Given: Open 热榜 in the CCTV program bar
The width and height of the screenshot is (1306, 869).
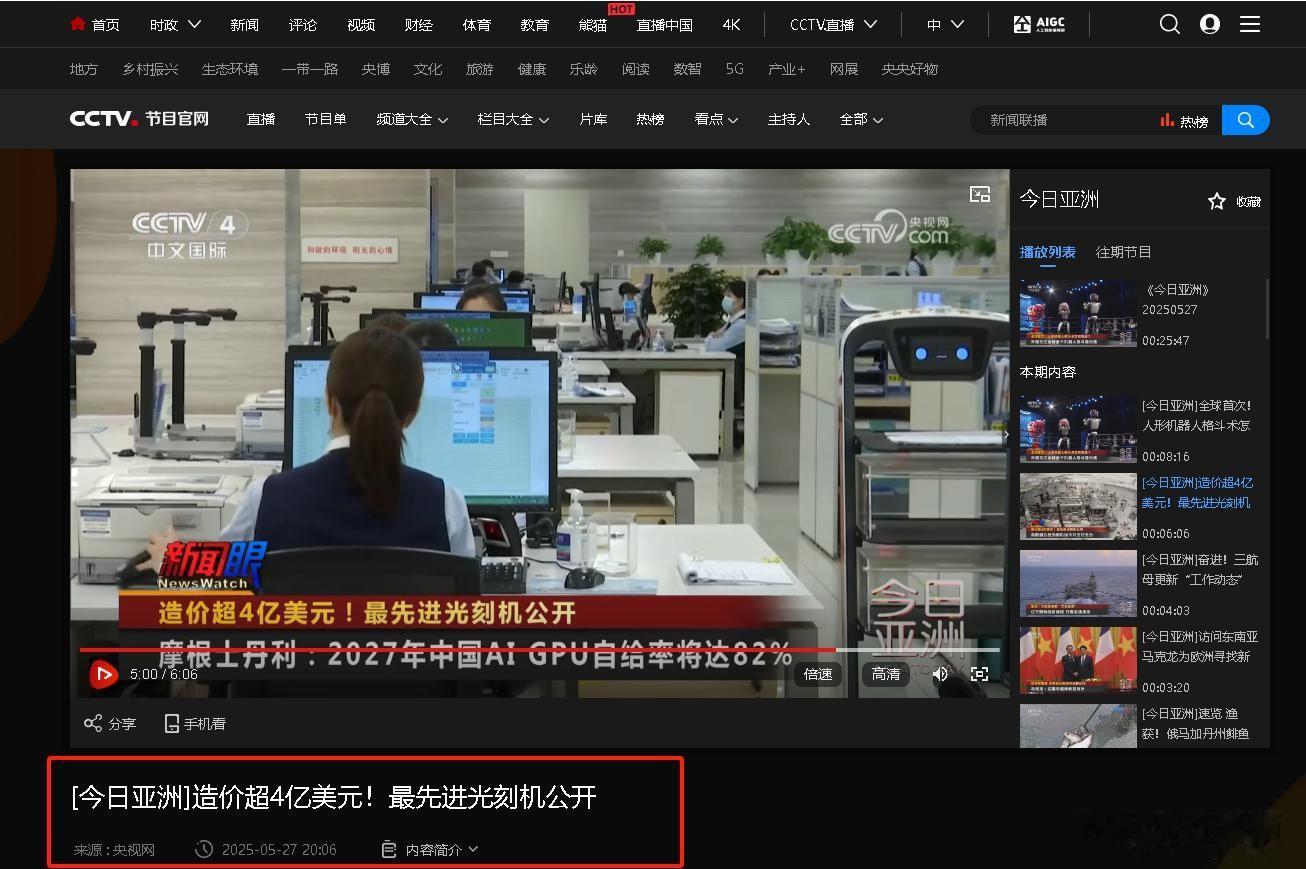Looking at the screenshot, I should [650, 119].
